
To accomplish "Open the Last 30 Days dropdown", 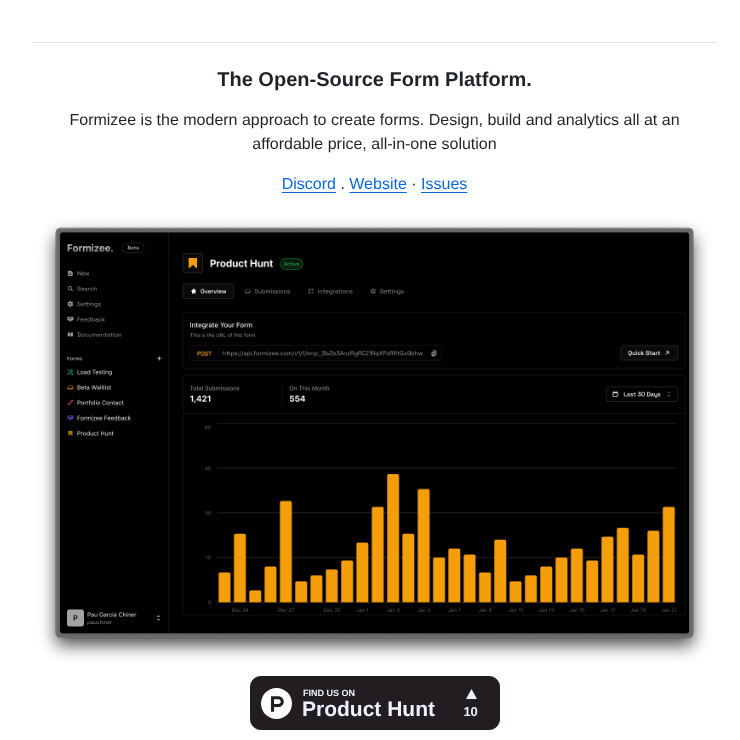I will click(642, 394).
